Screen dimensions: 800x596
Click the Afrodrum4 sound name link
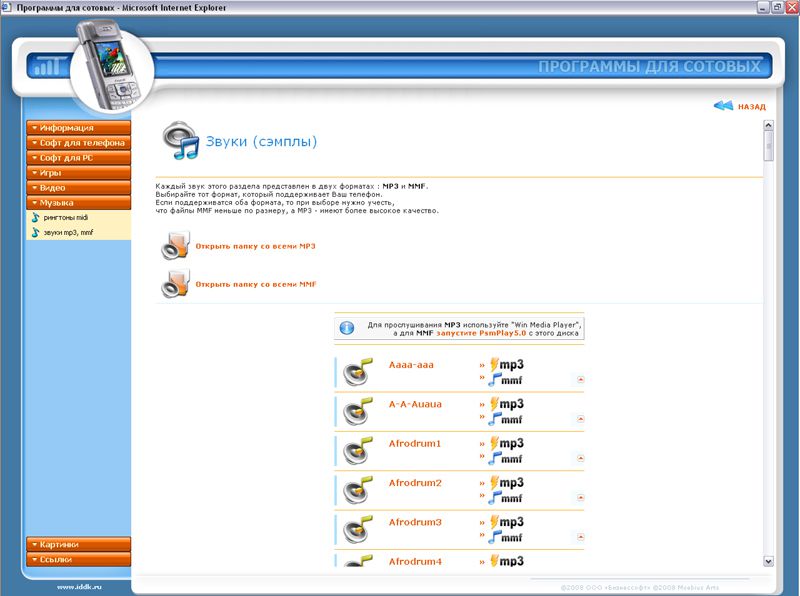[x=415, y=562]
